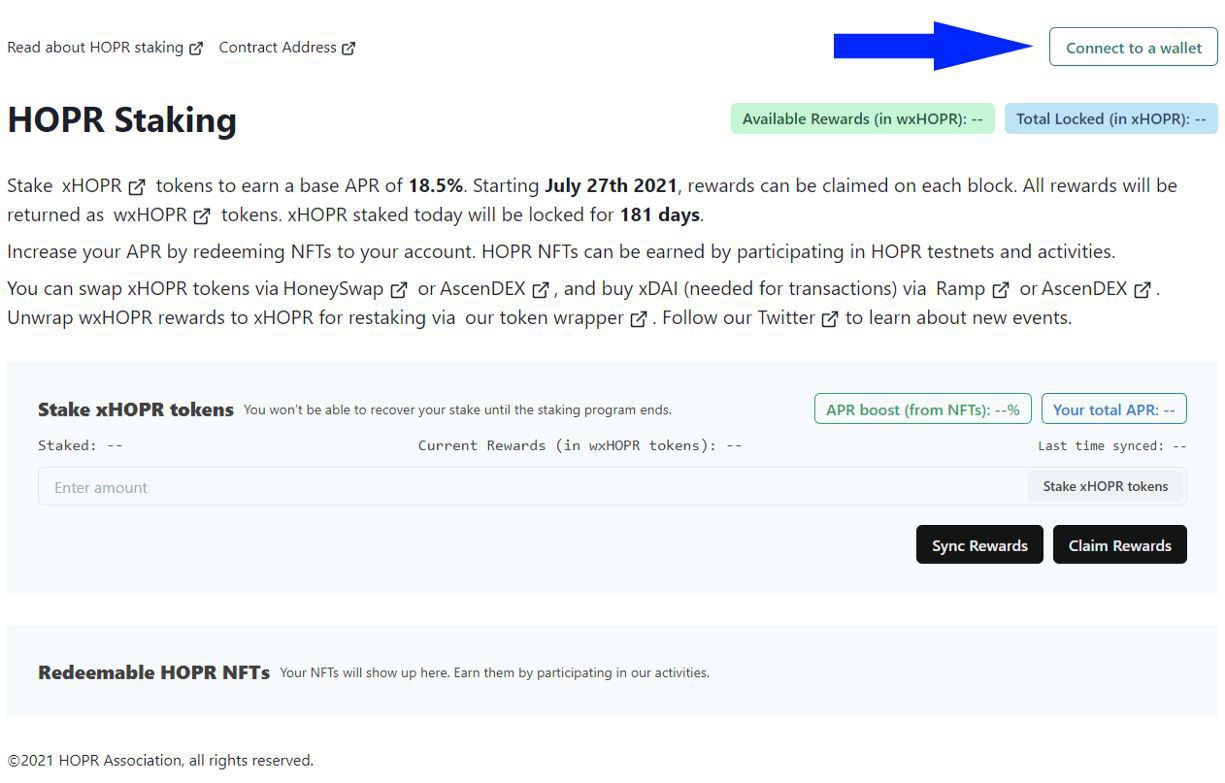1225x783 pixels.
Task: Open the xHOPR token link after "Stake"
Action: (x=104, y=185)
